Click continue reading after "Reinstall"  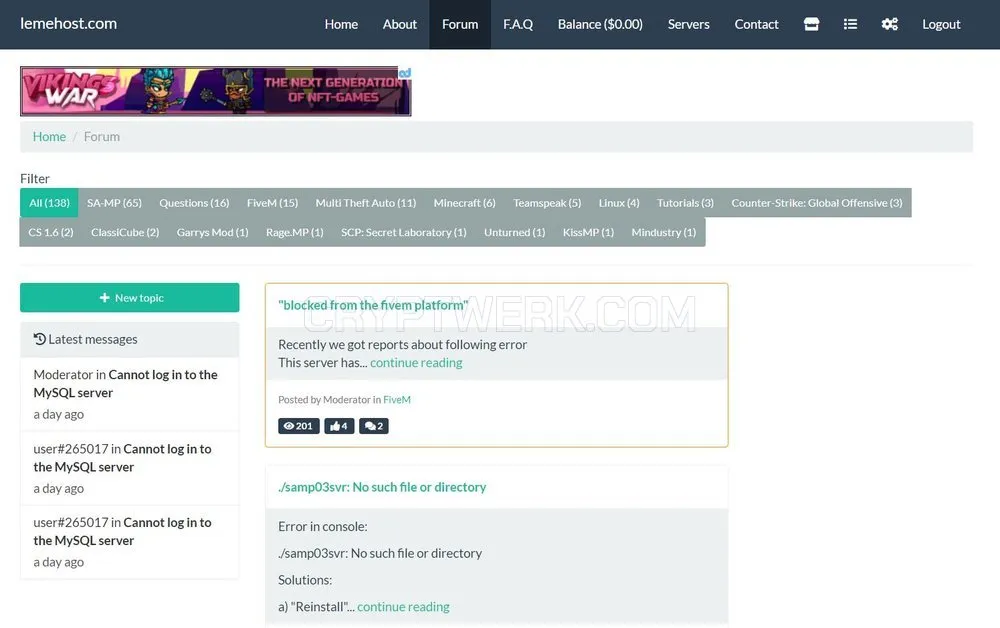pos(403,607)
